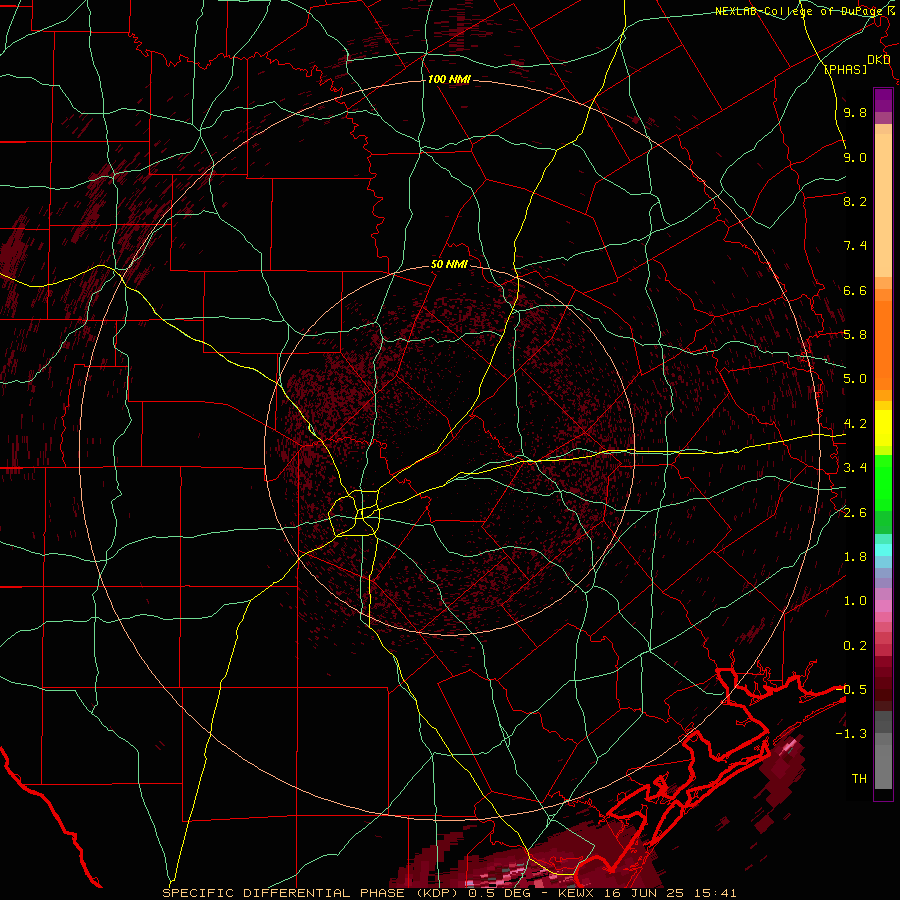The image size is (900, 900).
Task: Select the 3.4 legend value
Action: tap(855, 468)
